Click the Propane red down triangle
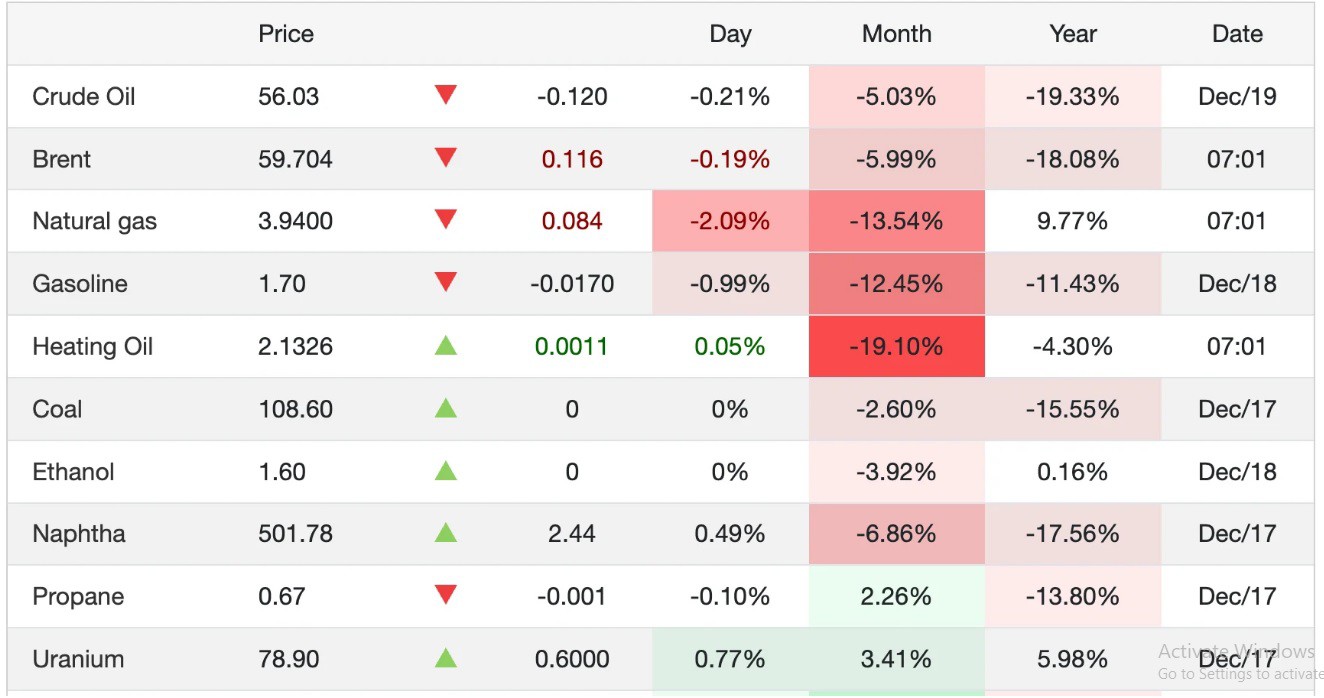This screenshot has height=698, width=1324. pyautogui.click(x=446, y=596)
